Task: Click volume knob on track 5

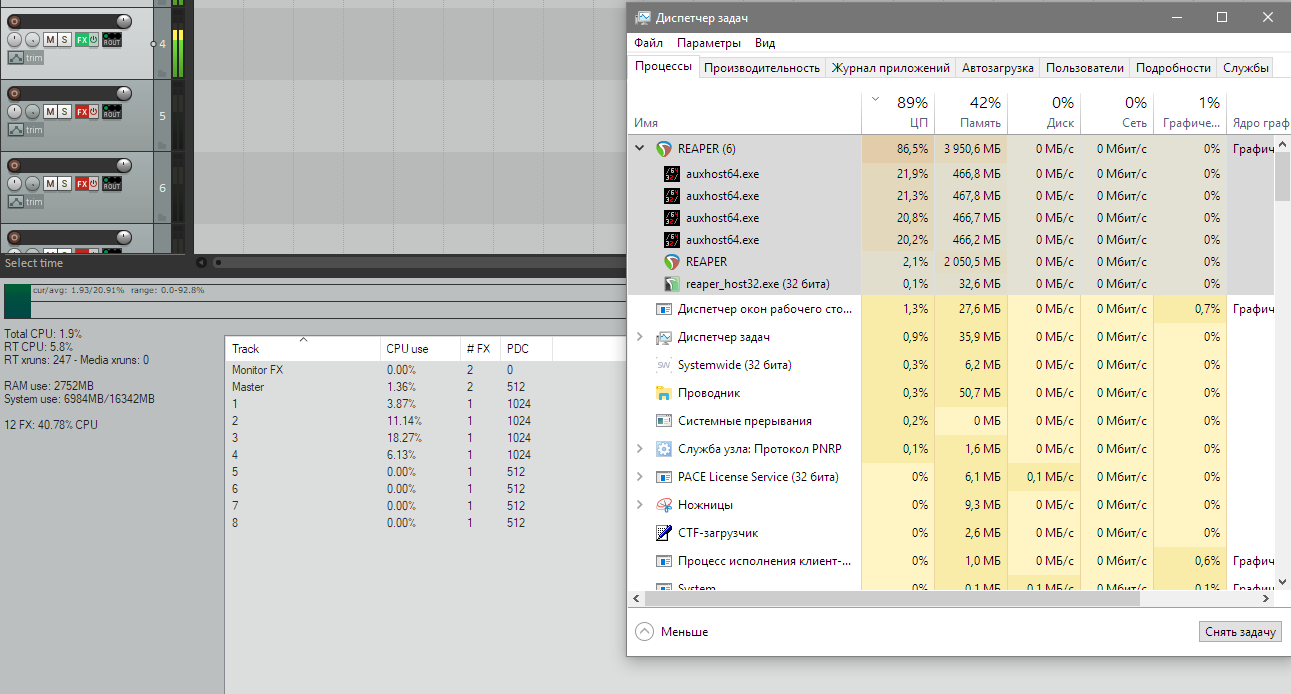Action: point(124,93)
